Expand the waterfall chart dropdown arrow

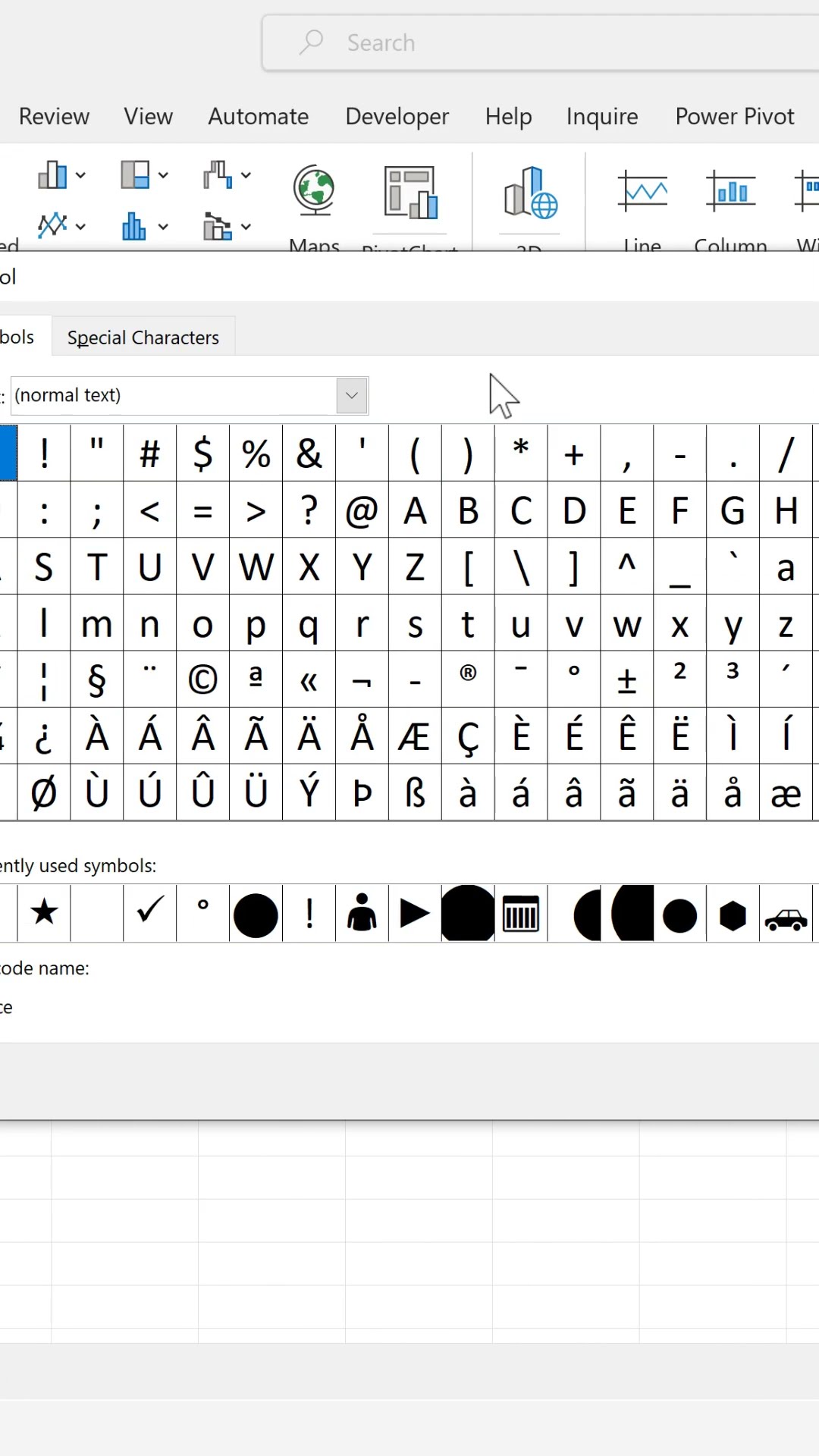coord(246,175)
